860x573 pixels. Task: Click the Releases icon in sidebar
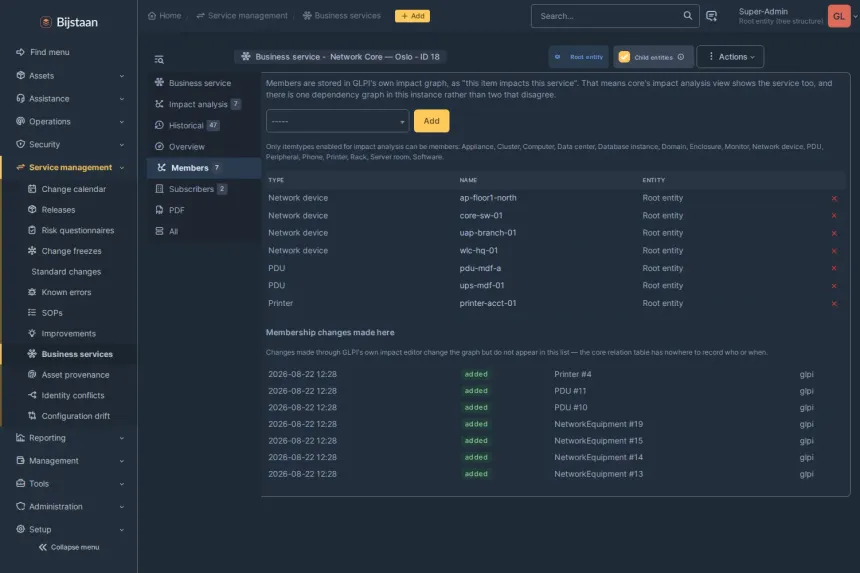(x=32, y=209)
